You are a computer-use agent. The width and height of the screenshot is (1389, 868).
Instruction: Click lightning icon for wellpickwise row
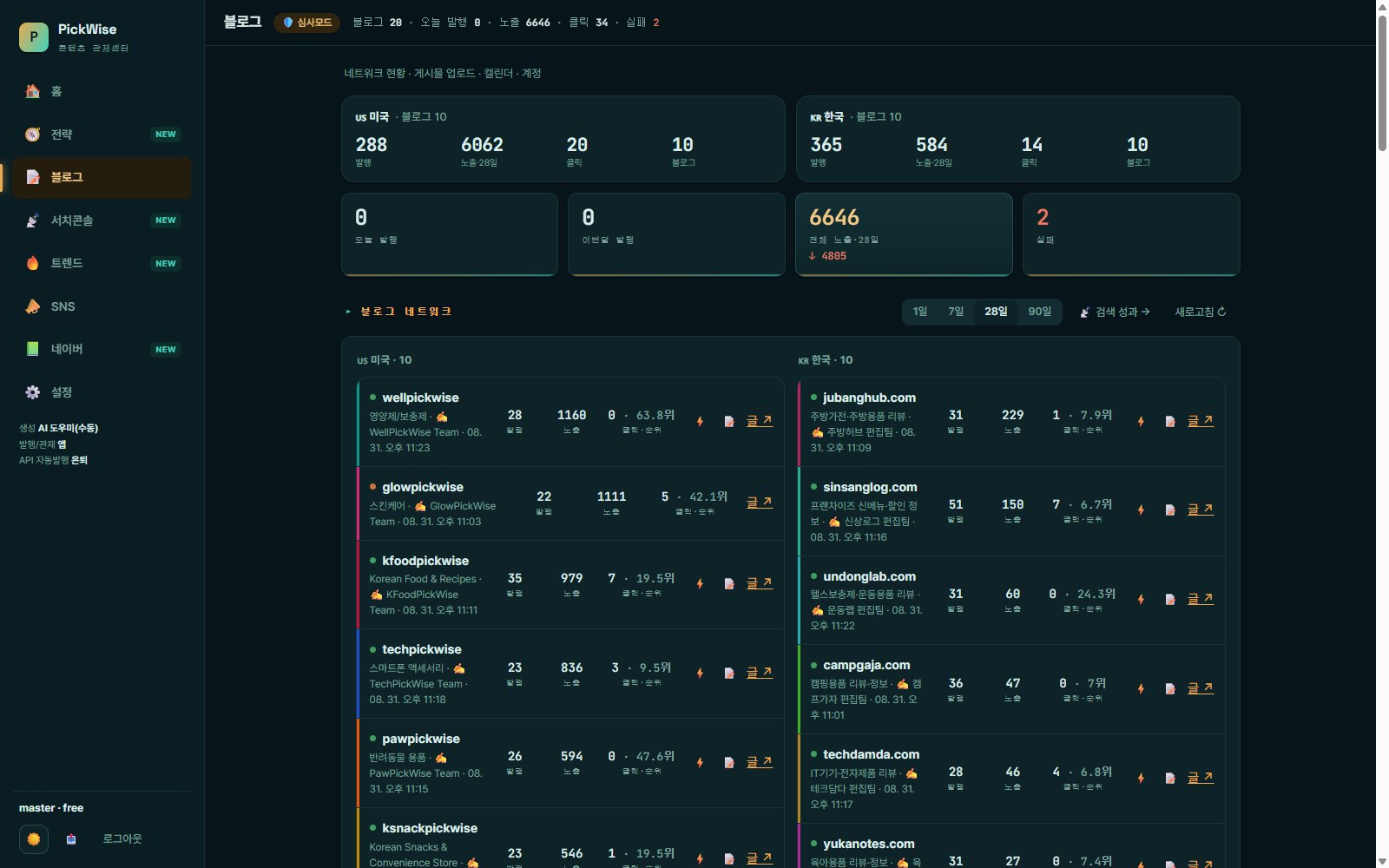(701, 422)
